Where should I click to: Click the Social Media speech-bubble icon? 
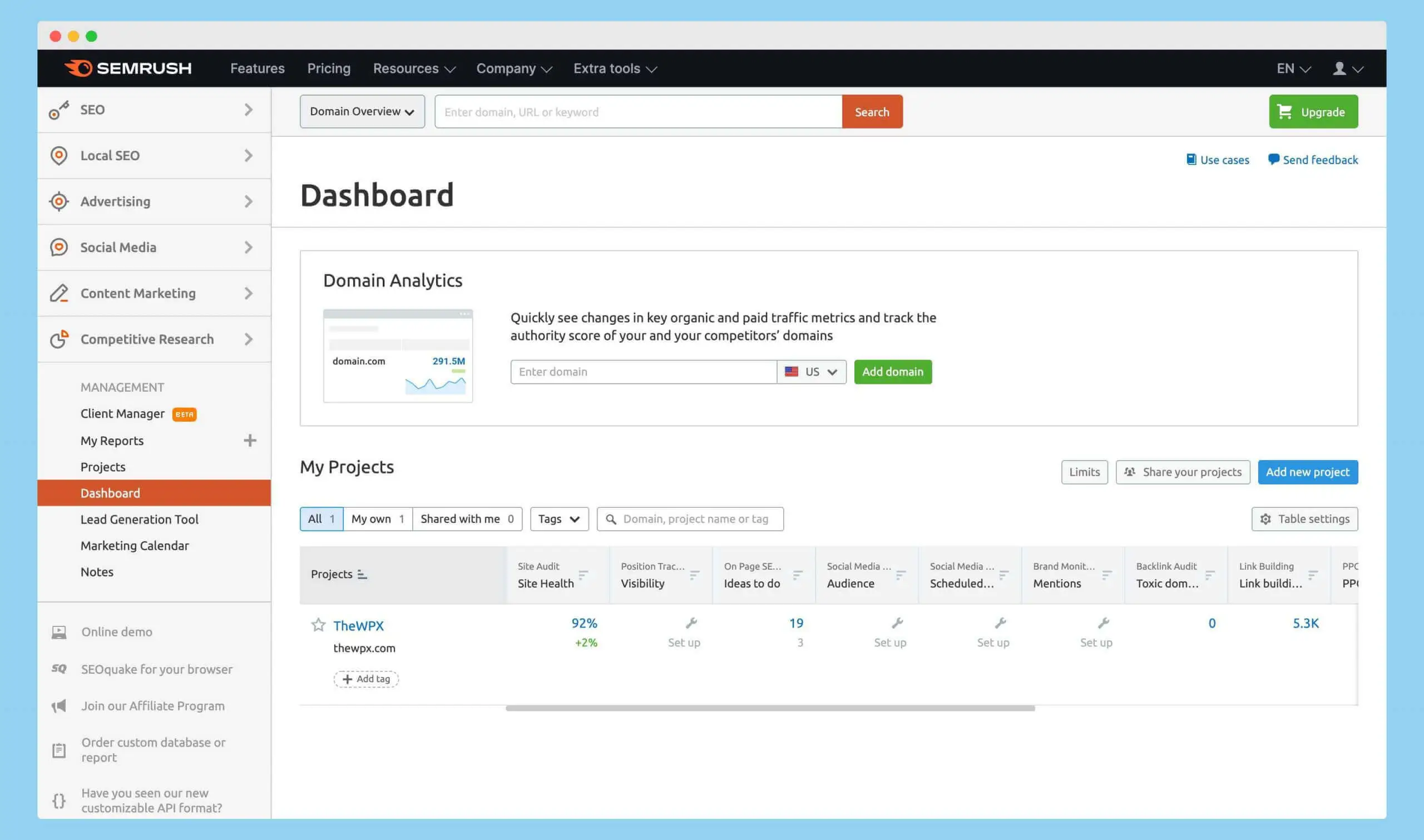pyautogui.click(x=59, y=248)
